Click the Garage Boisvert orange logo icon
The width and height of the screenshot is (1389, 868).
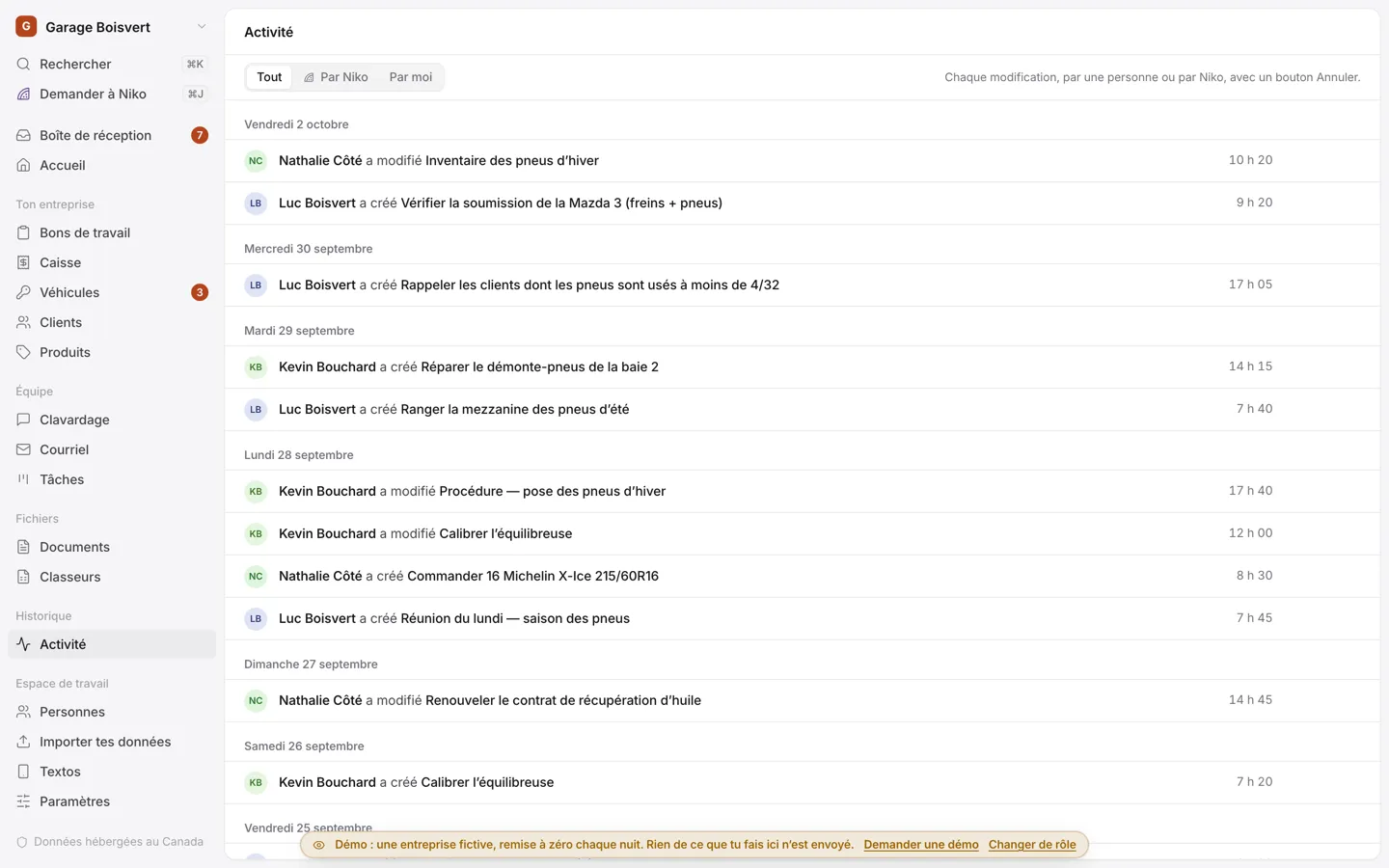(26, 27)
